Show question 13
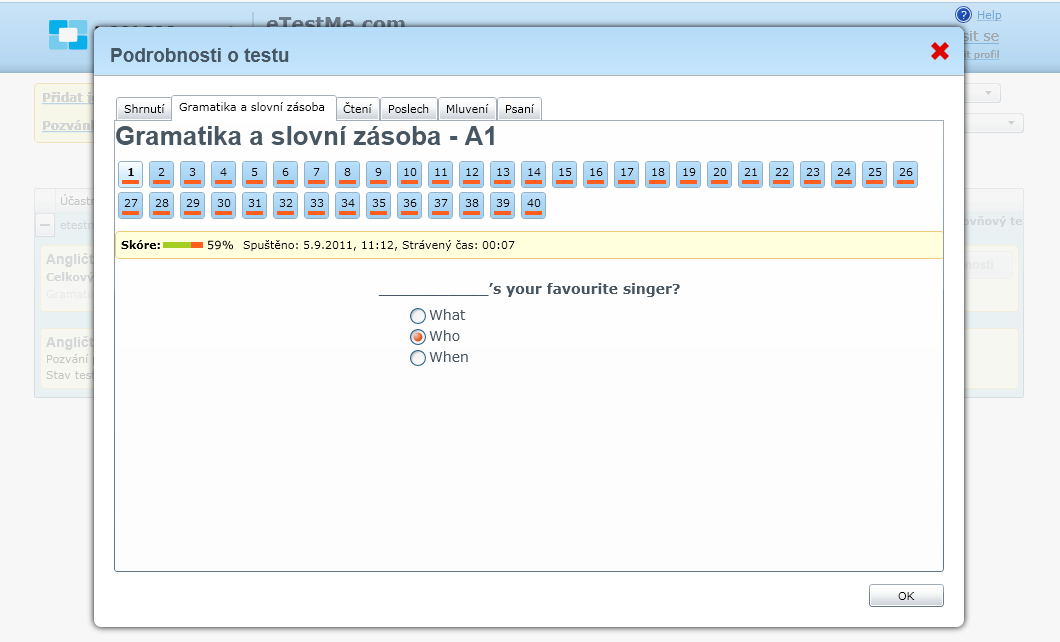 pos(502,174)
